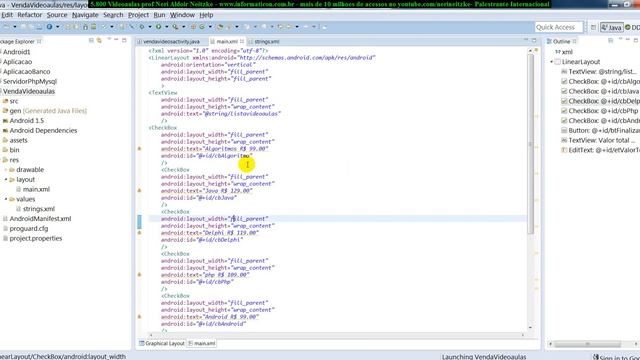Collapse the layout folder

tap(6, 180)
